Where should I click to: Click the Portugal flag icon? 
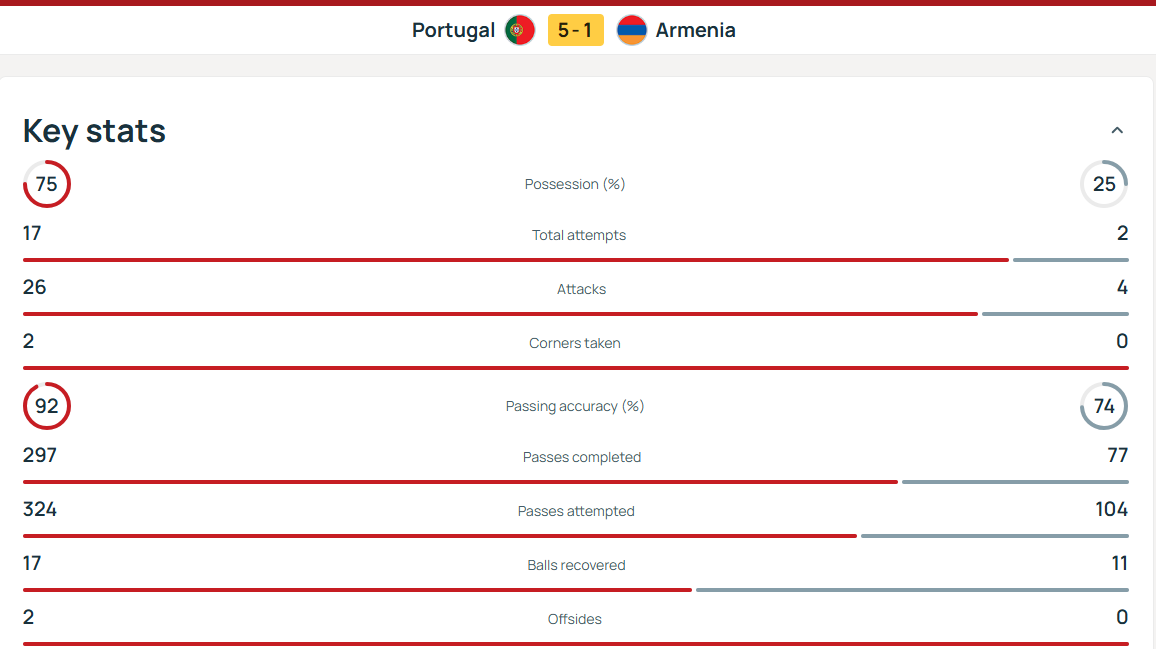tap(520, 30)
